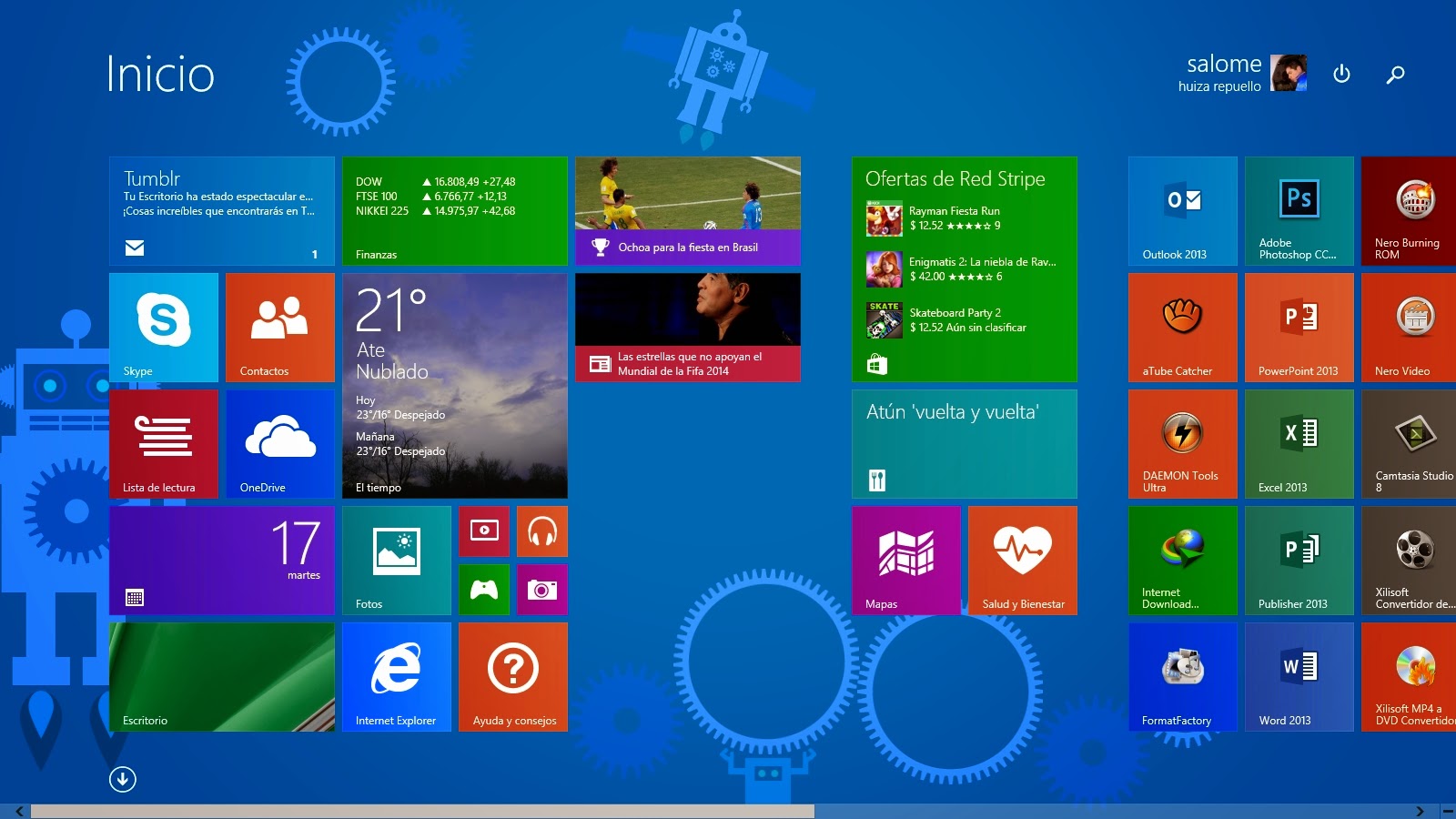Launch Internet Explorer tile

397,677
